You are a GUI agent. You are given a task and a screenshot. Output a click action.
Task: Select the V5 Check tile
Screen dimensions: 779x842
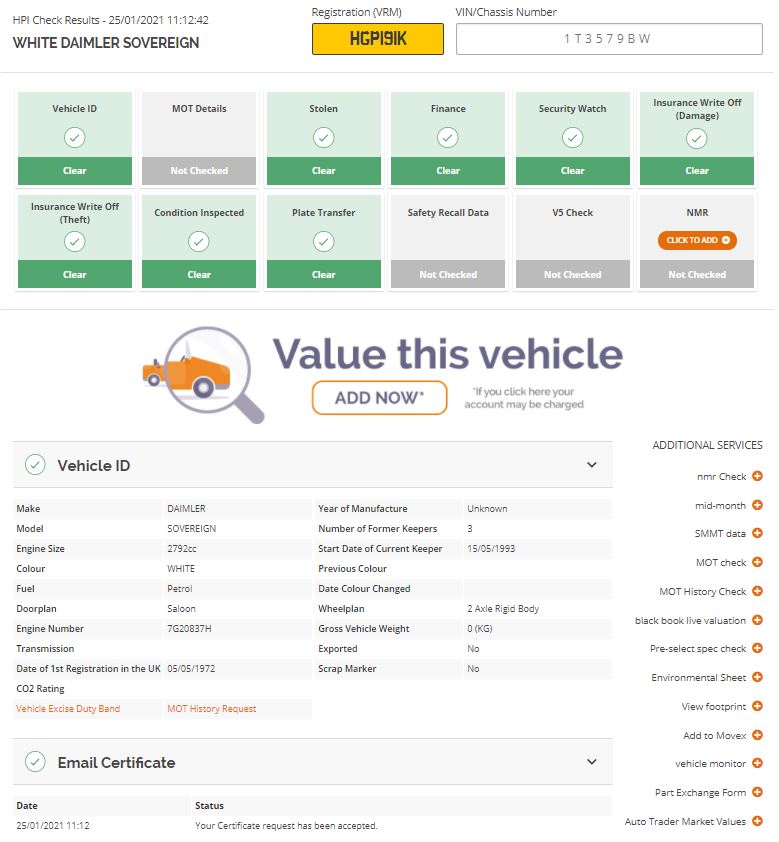point(572,242)
